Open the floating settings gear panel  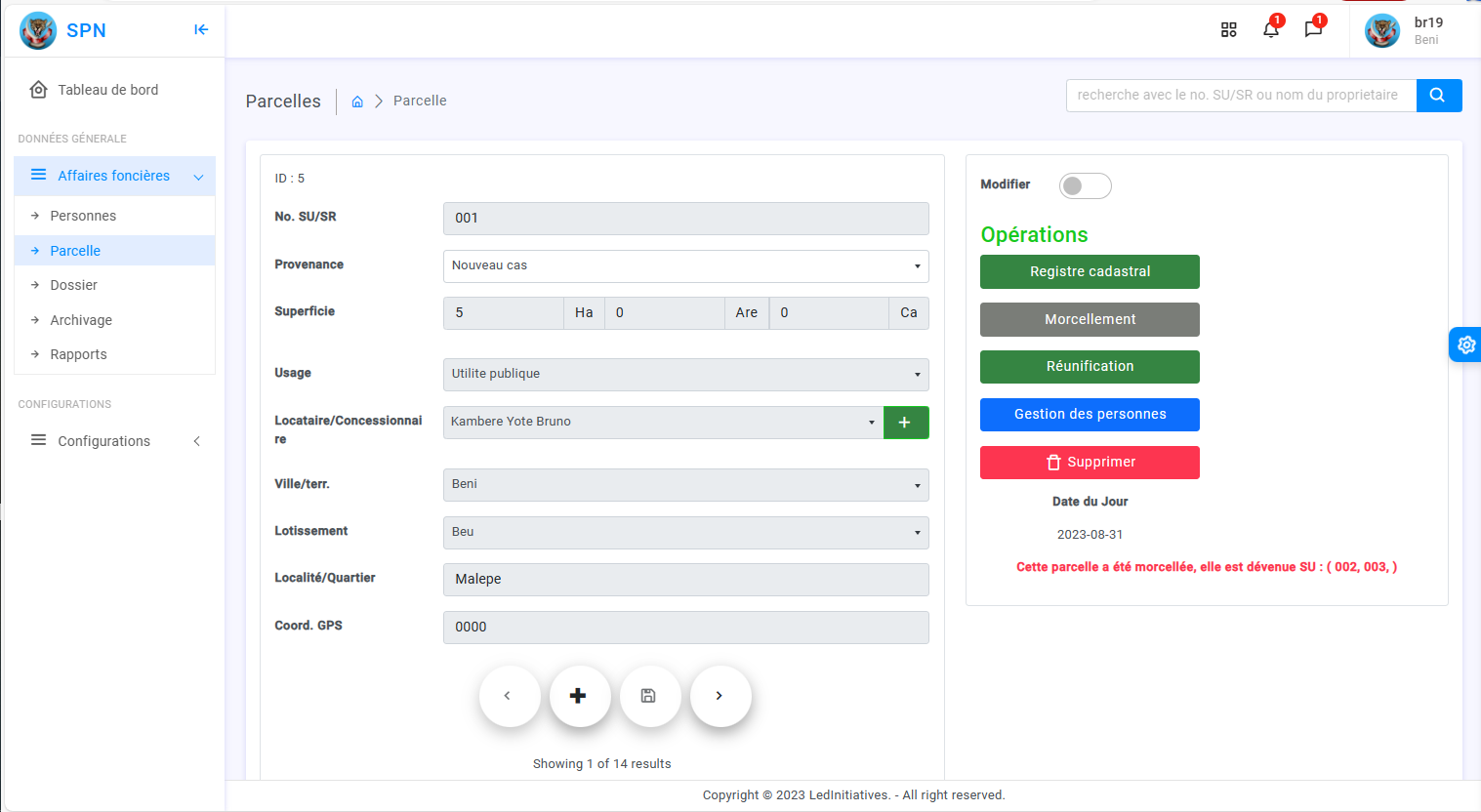[1465, 345]
